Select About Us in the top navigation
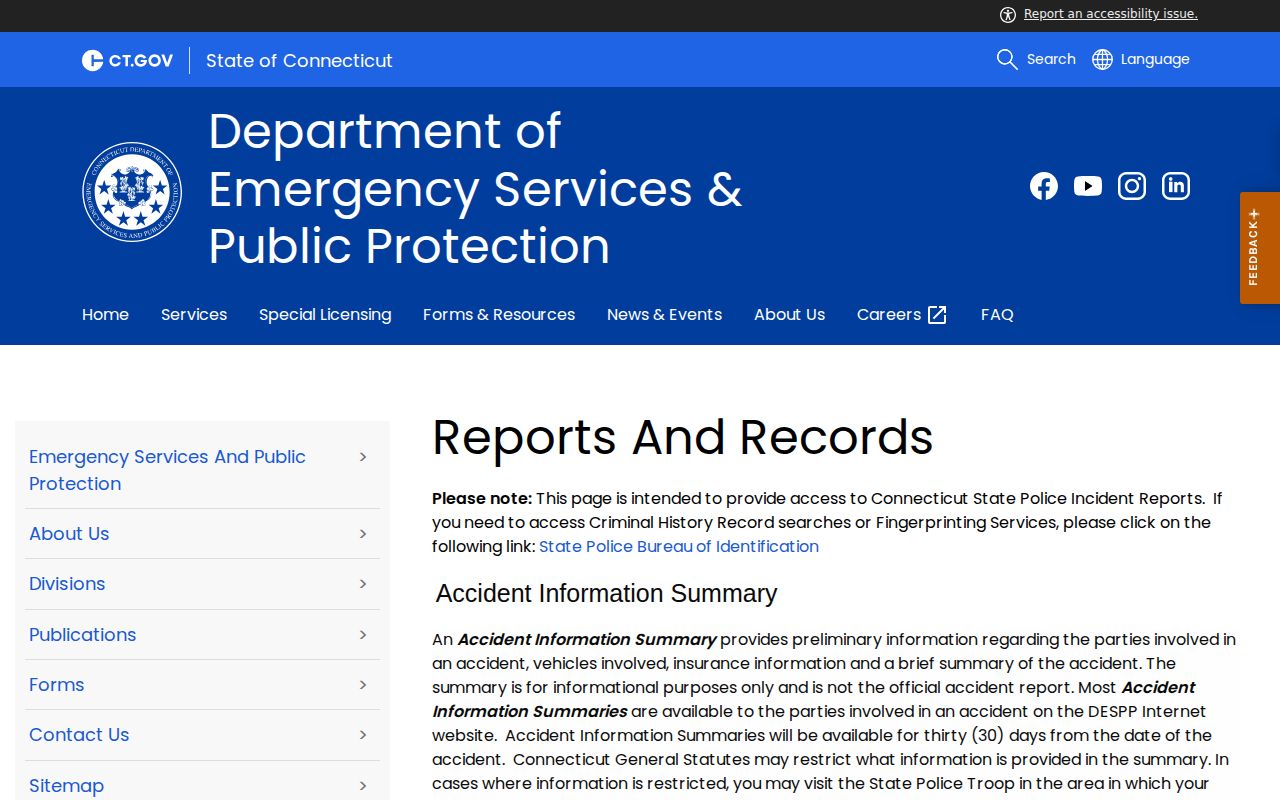Image resolution: width=1280 pixels, height=800 pixels. pos(789,314)
